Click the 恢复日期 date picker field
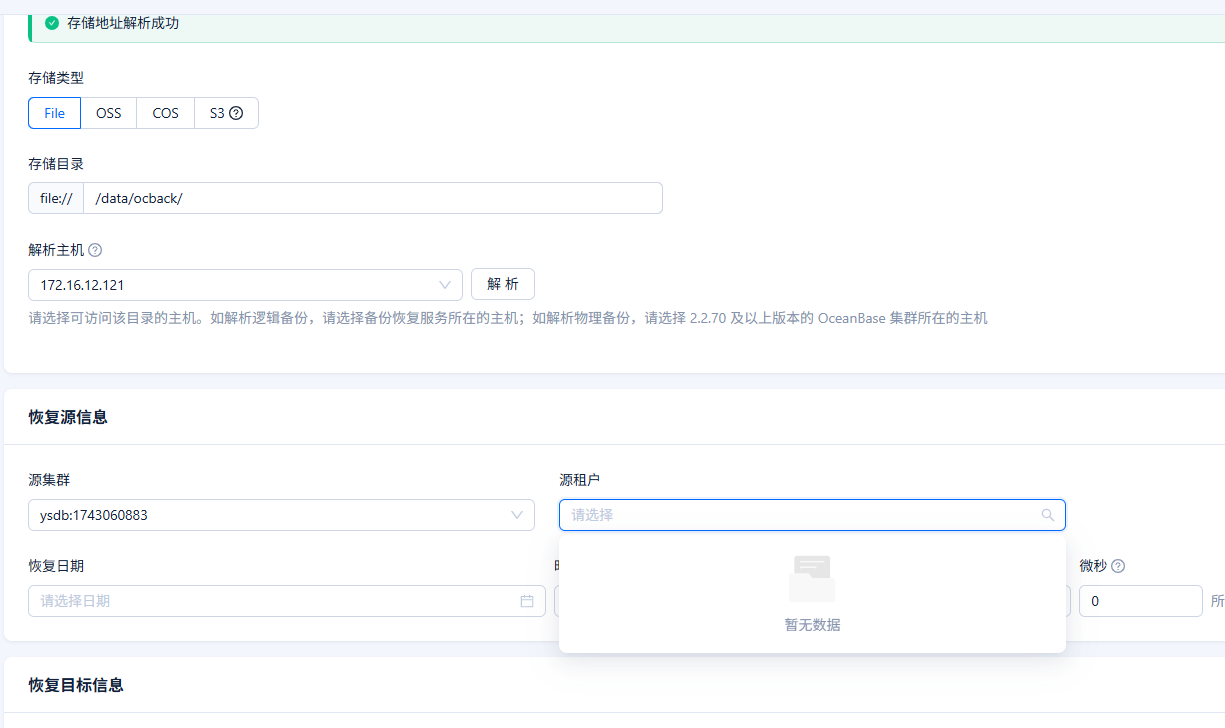The width and height of the screenshot is (1225, 728). coord(287,601)
